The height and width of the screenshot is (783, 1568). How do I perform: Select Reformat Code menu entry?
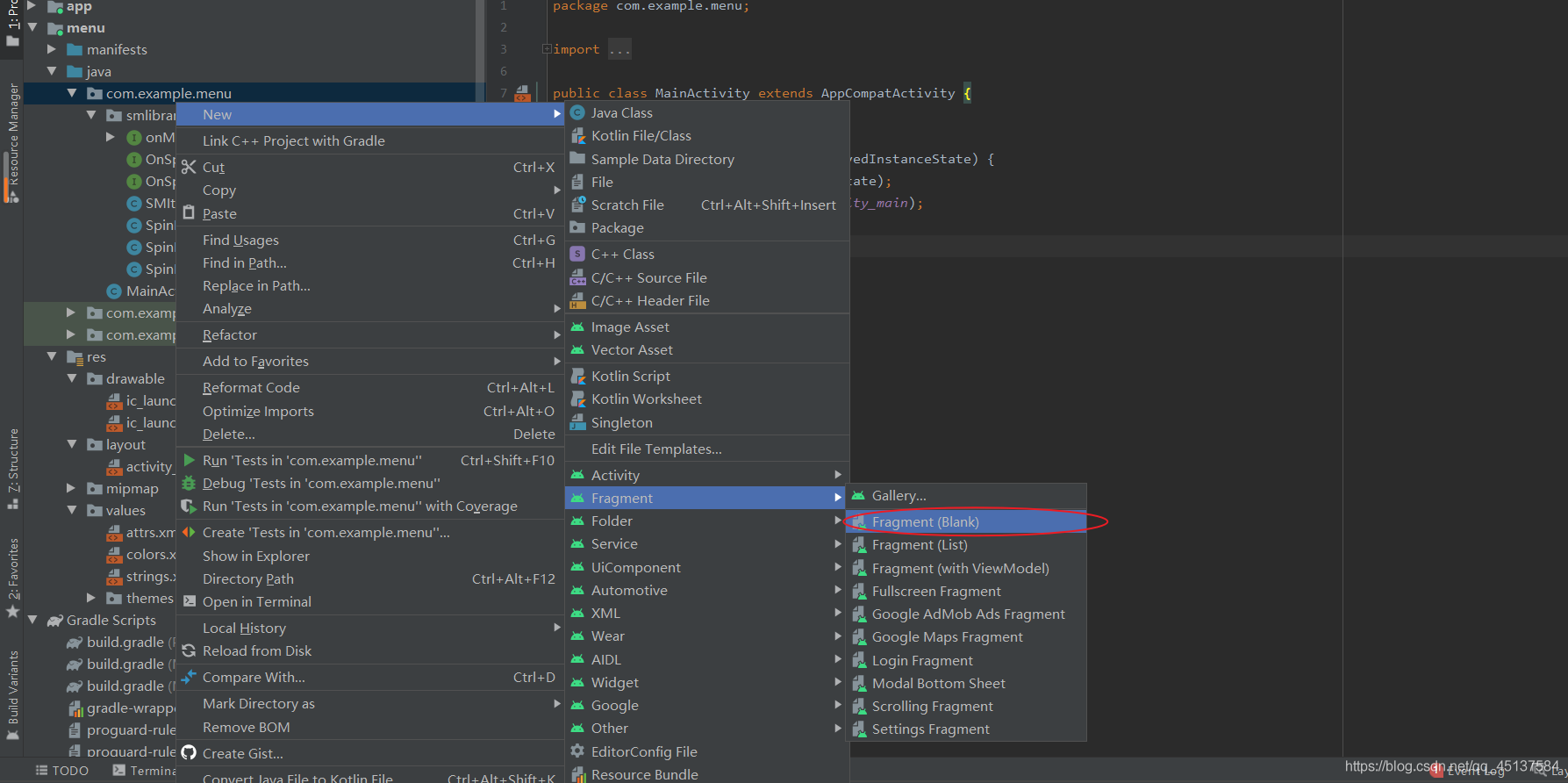tap(370, 387)
